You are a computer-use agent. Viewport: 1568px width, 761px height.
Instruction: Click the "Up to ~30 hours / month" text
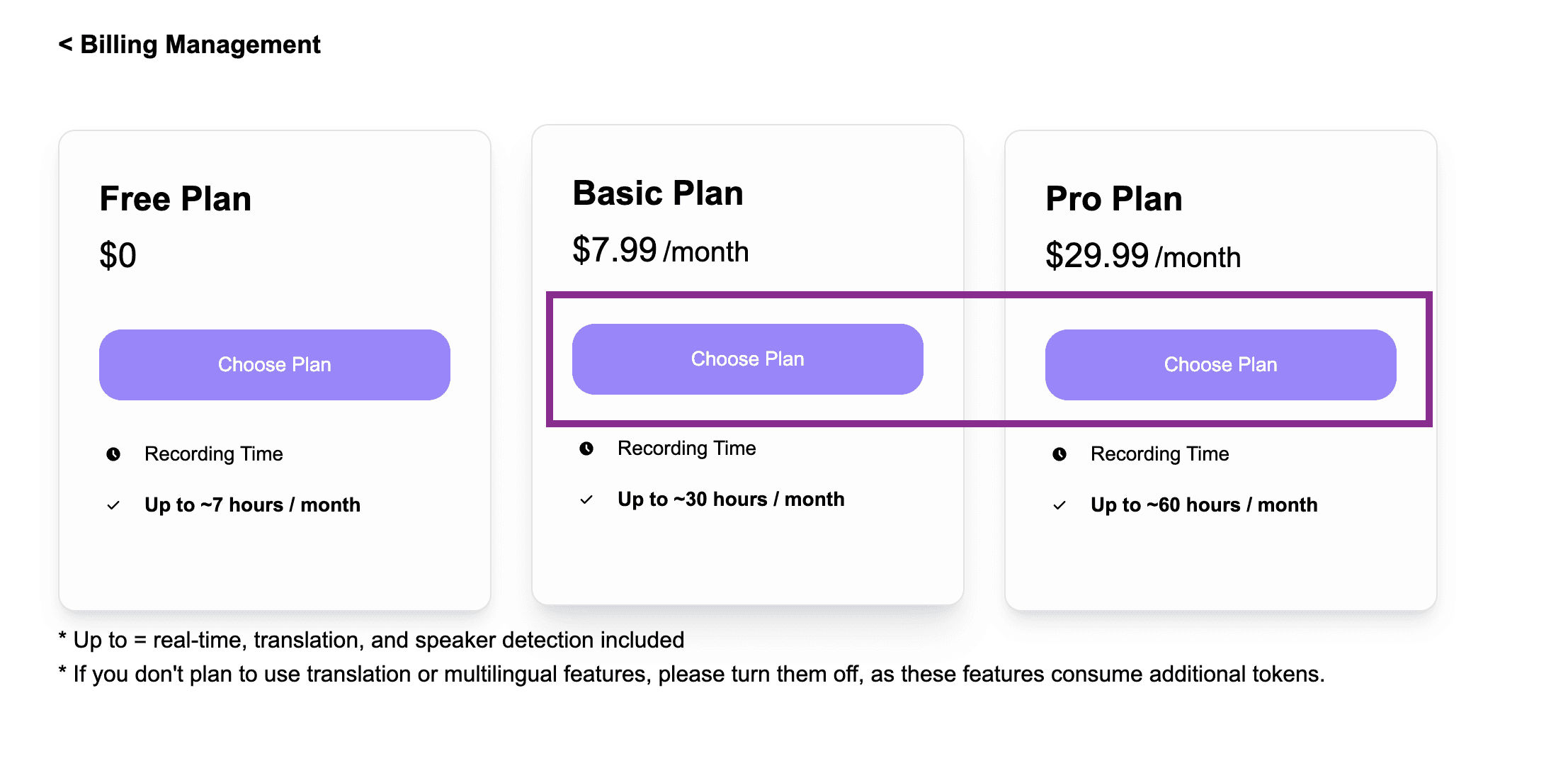click(731, 500)
